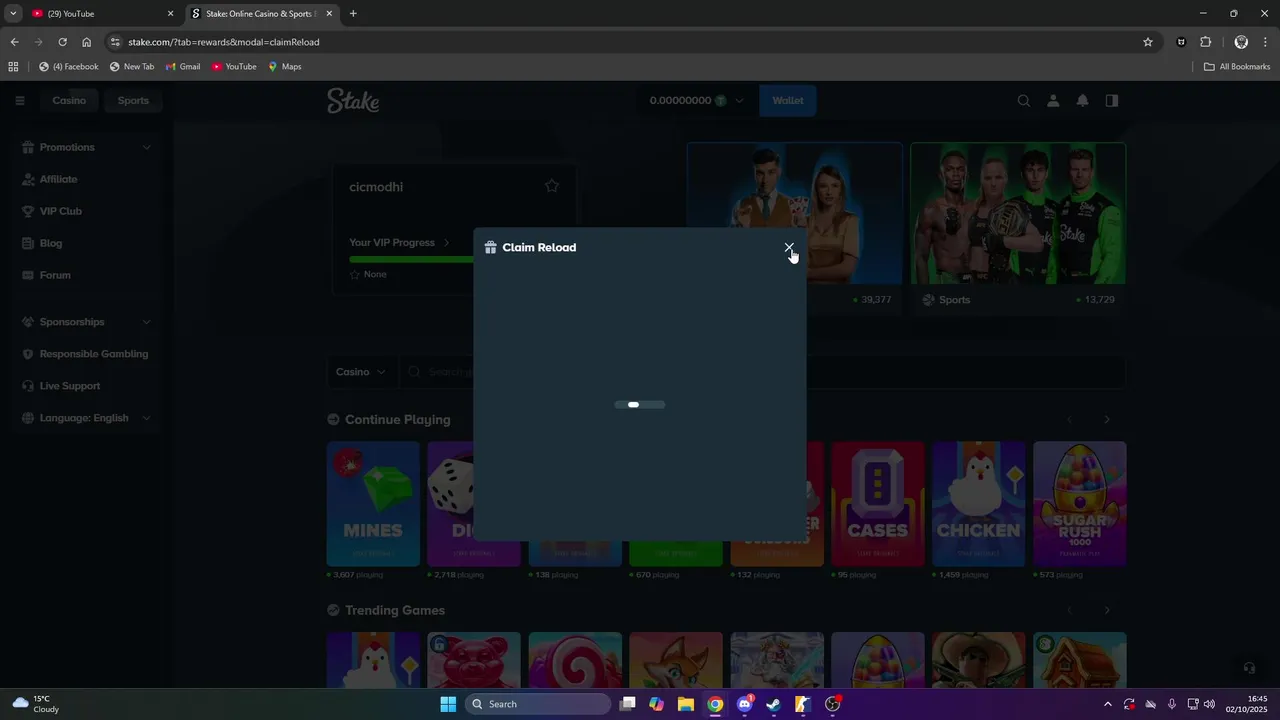The width and height of the screenshot is (1280, 720).
Task: Open Discord from the taskbar
Action: (745, 704)
